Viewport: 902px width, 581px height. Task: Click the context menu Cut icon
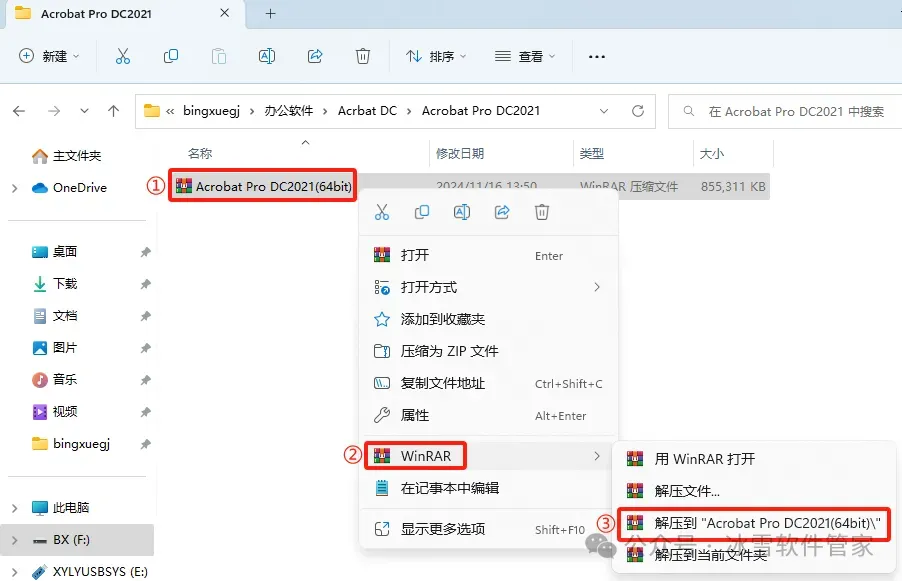pyautogui.click(x=382, y=212)
